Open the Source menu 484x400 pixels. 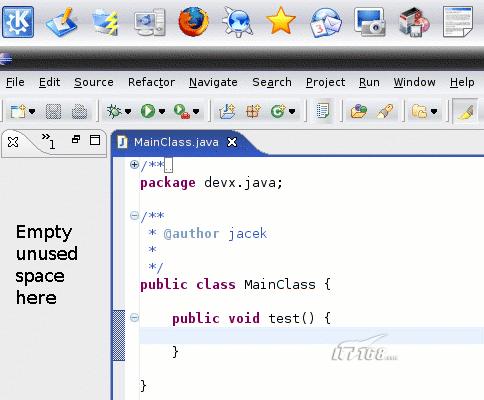94,82
